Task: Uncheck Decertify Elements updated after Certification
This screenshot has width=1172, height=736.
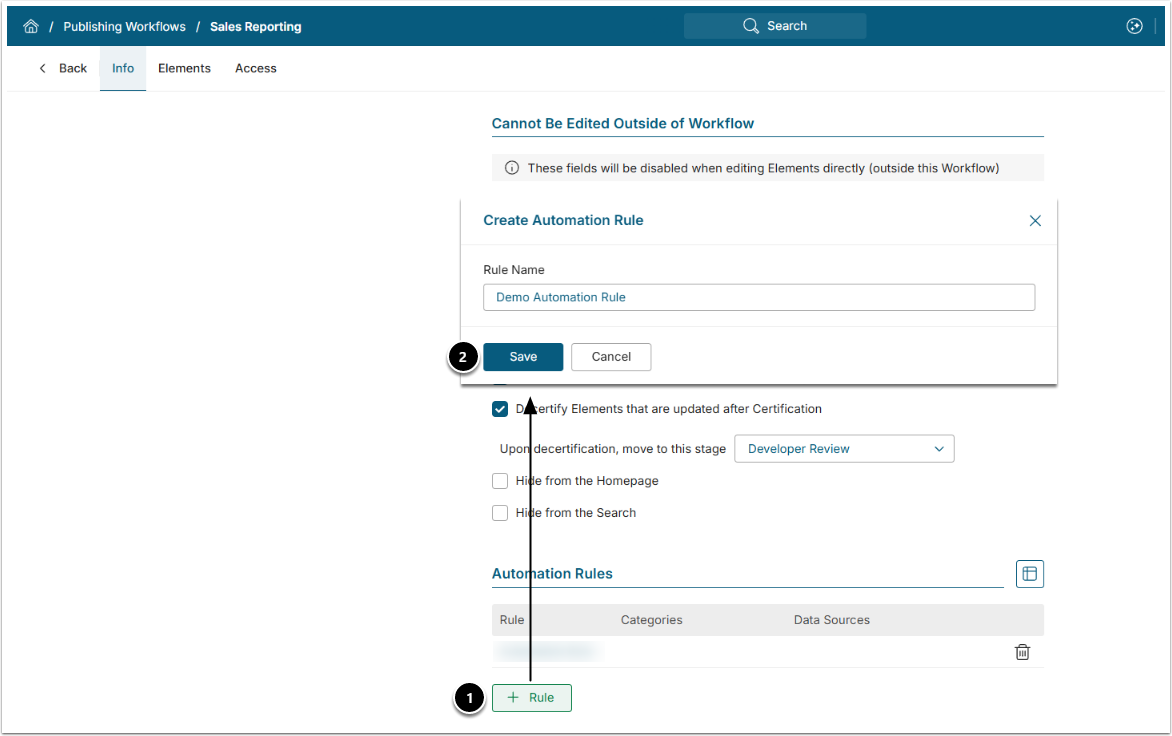Action: 500,409
